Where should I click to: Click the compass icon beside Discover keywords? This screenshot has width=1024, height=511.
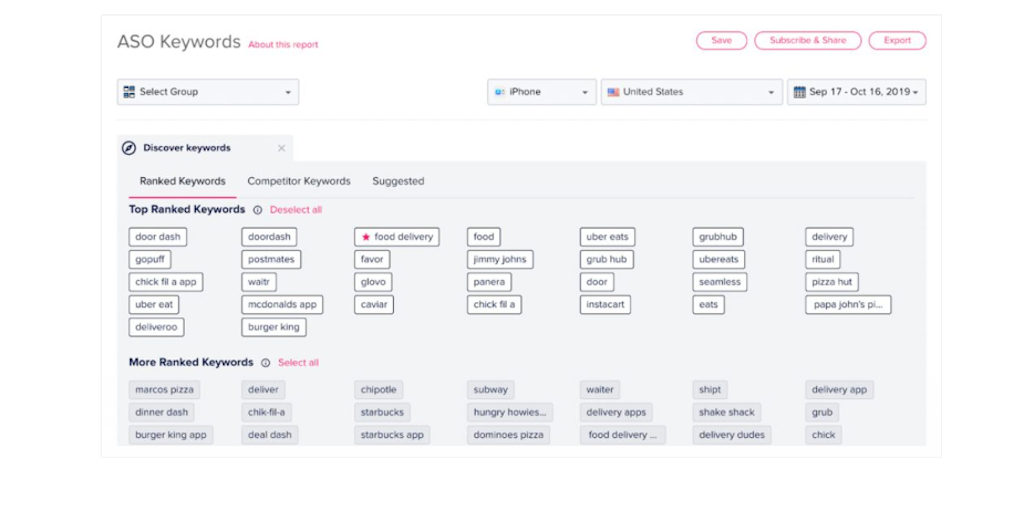tap(129, 148)
